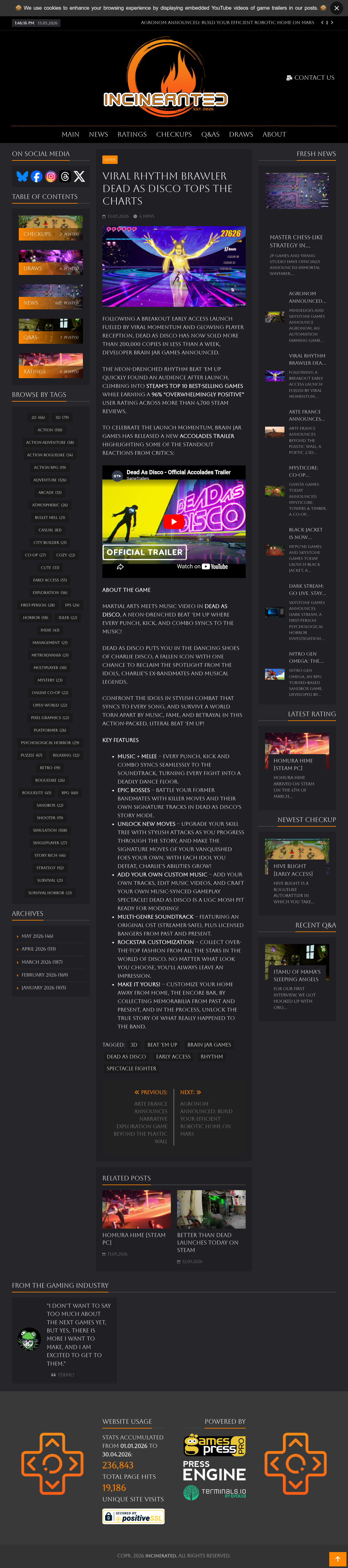Image resolution: width=348 pixels, height=1568 pixels.
Task: Open Q&As category in table of contents
Action: (x=51, y=331)
